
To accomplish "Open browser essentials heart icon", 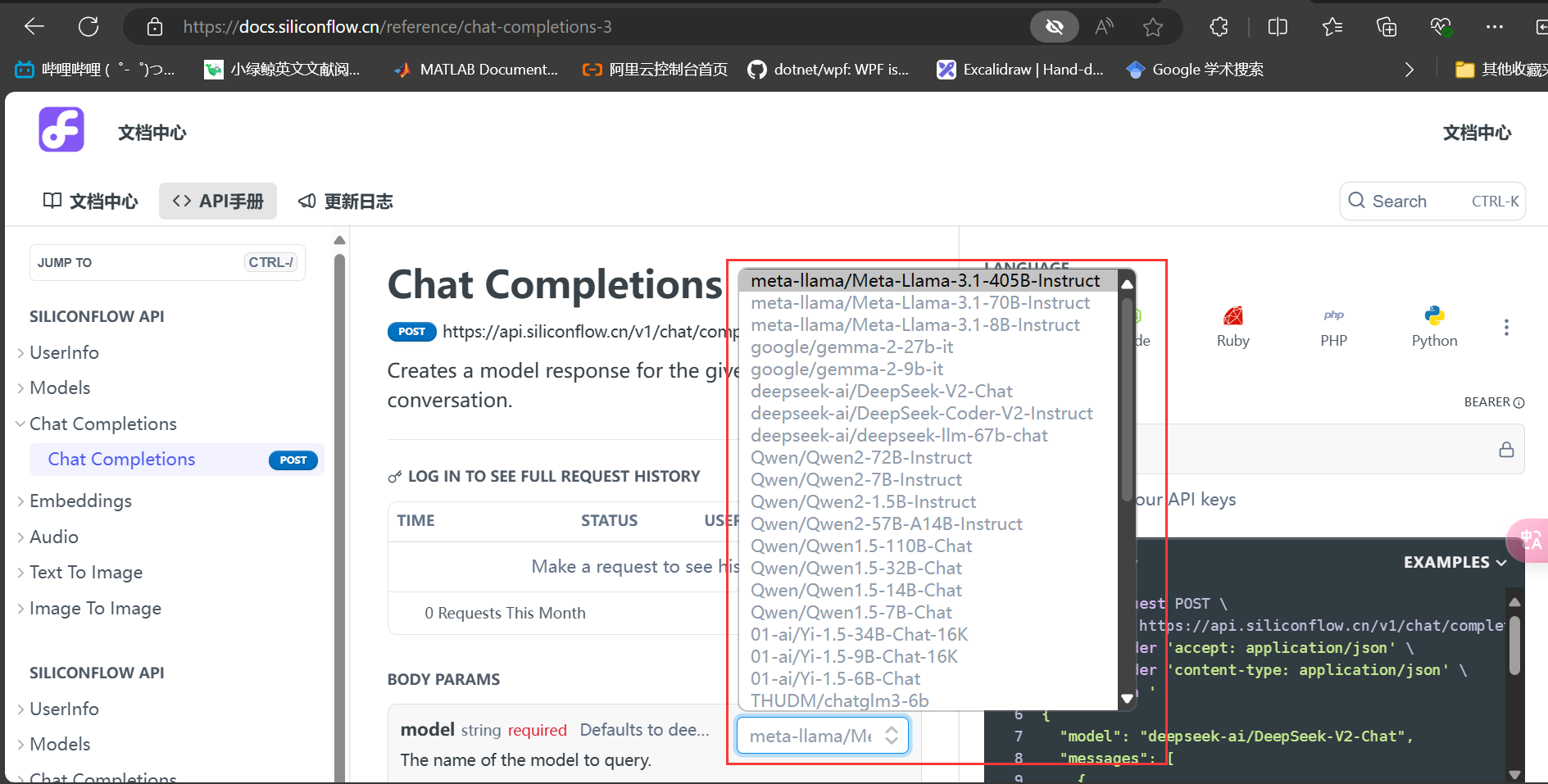I will (1441, 27).
